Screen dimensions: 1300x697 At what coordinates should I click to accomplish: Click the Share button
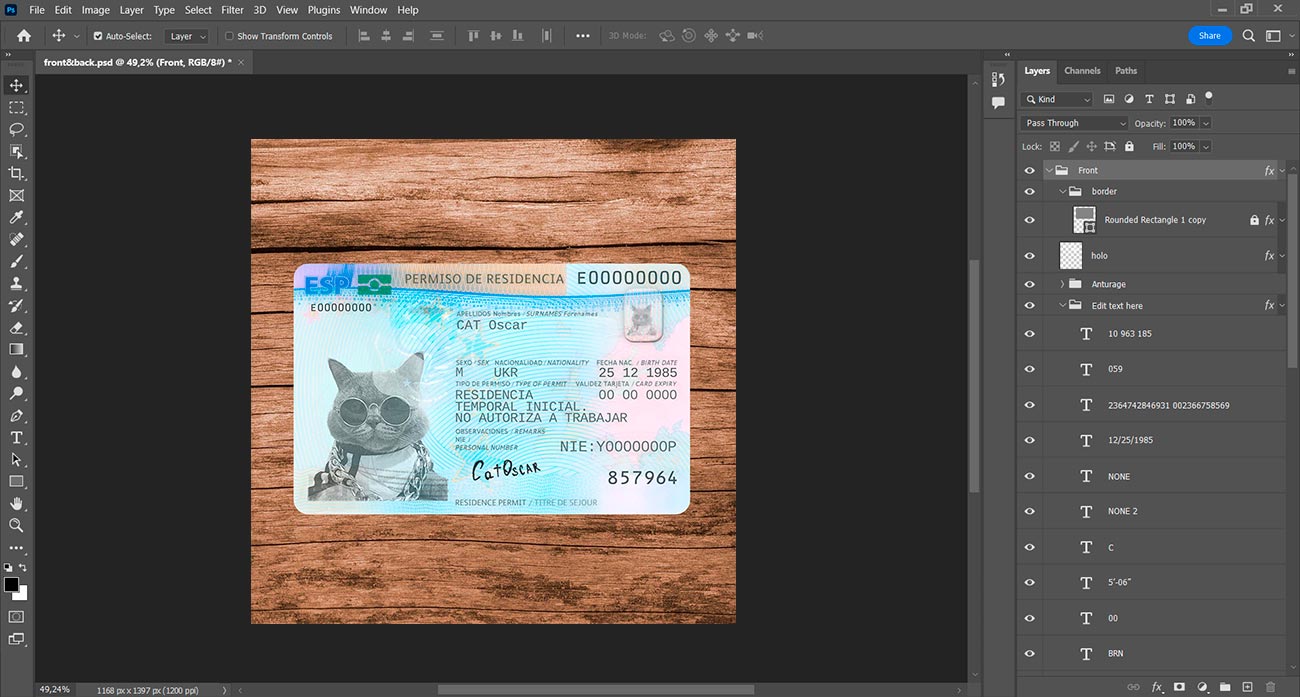[x=1210, y=35]
